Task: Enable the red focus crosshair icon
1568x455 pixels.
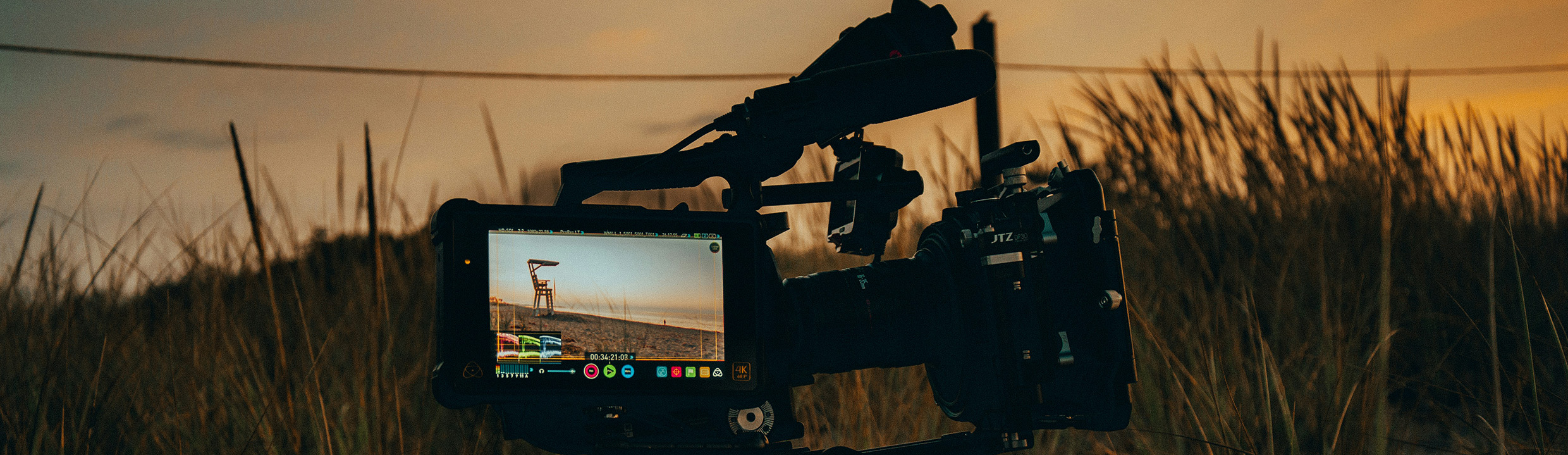Action: (x=676, y=372)
